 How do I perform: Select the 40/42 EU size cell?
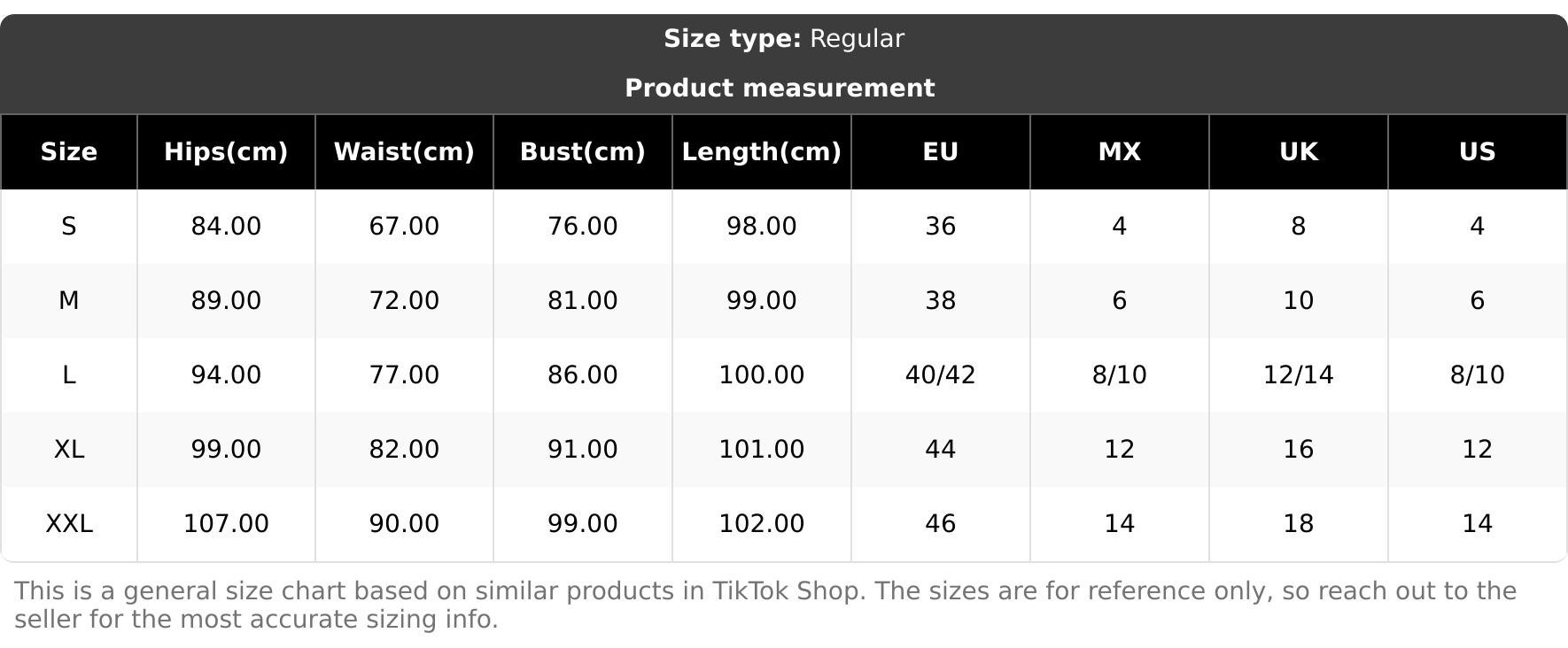[x=940, y=375]
